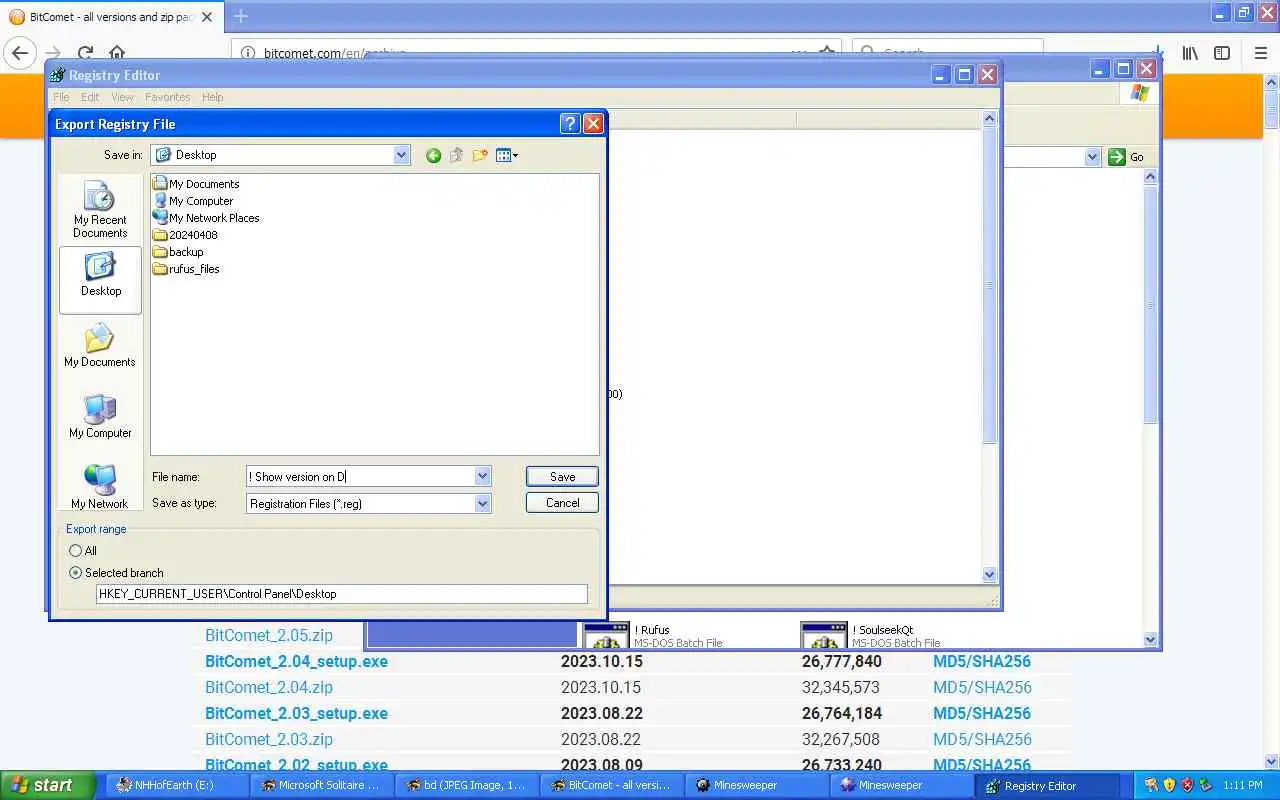The image size is (1280, 800).
Task: Click the Explorer window vertical scrollbar
Action: (x=1150, y=408)
